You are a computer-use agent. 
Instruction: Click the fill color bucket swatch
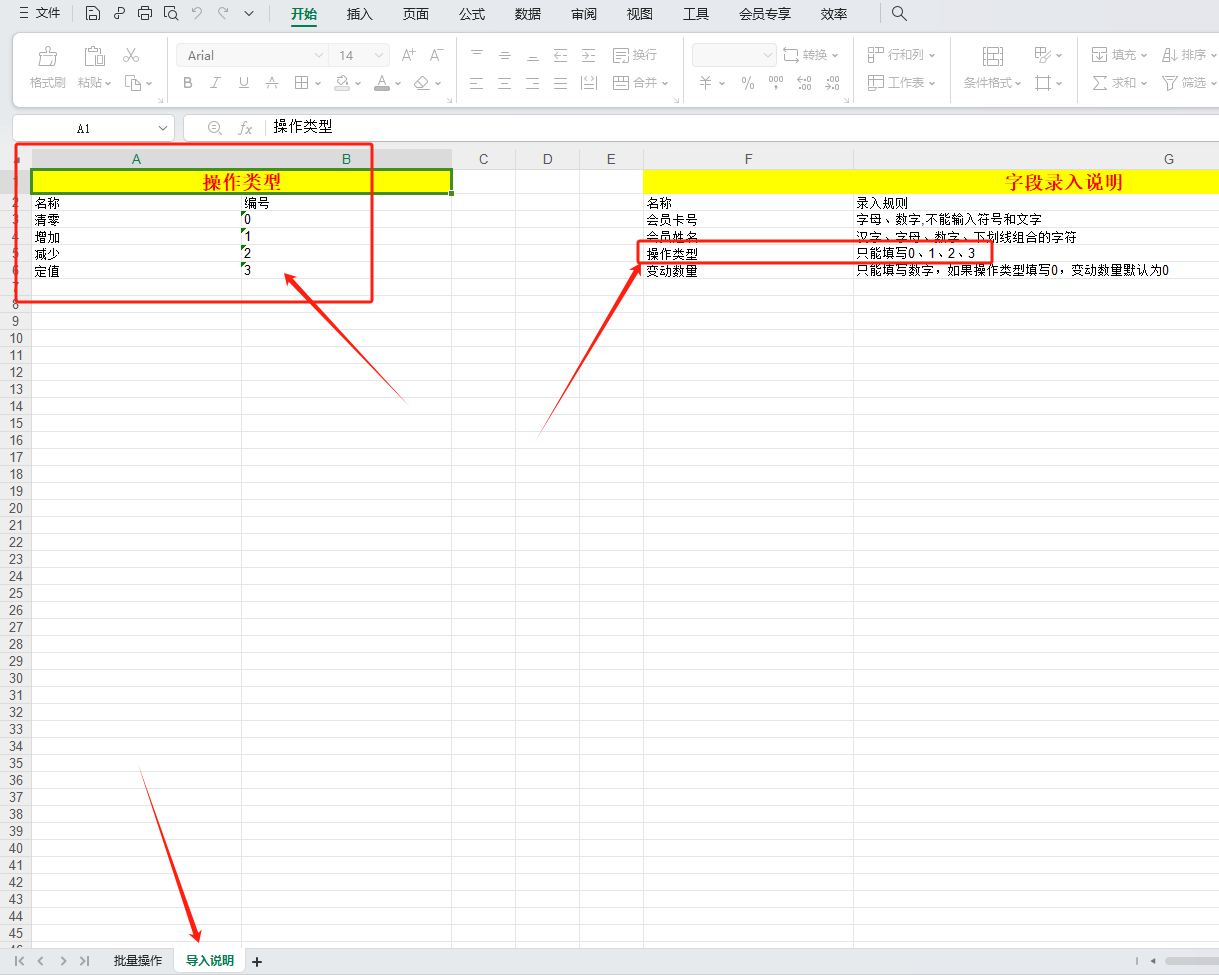(343, 83)
